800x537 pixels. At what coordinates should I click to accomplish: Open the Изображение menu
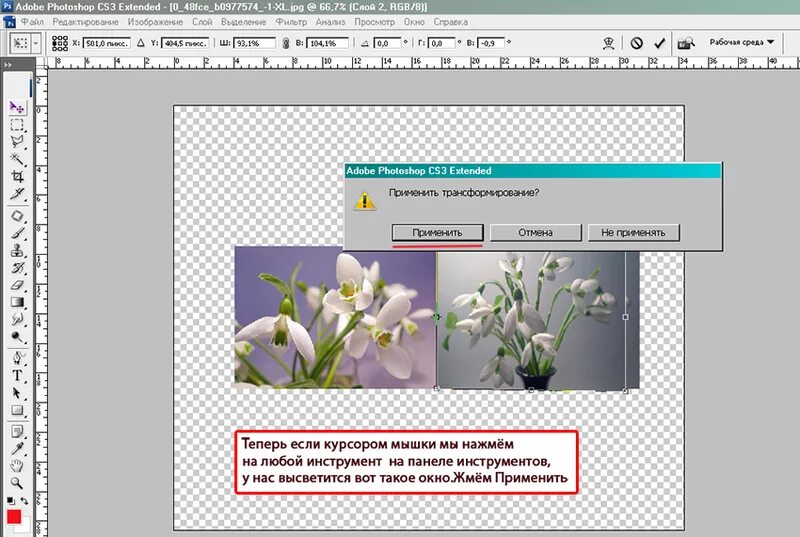155,22
